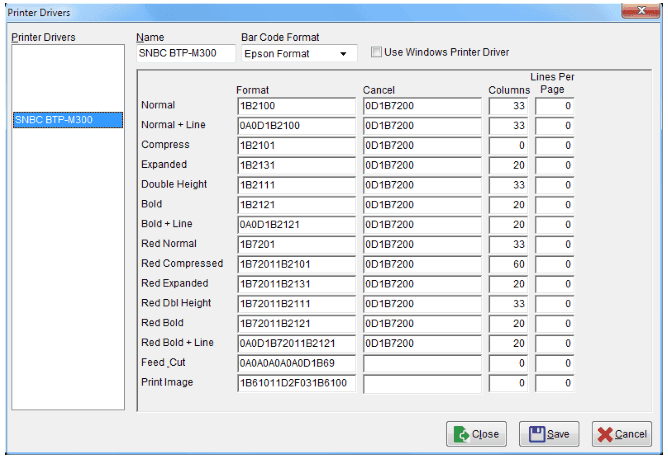
Task: Enable Use Windows Printer Driver checkbox
Action: tap(377, 52)
